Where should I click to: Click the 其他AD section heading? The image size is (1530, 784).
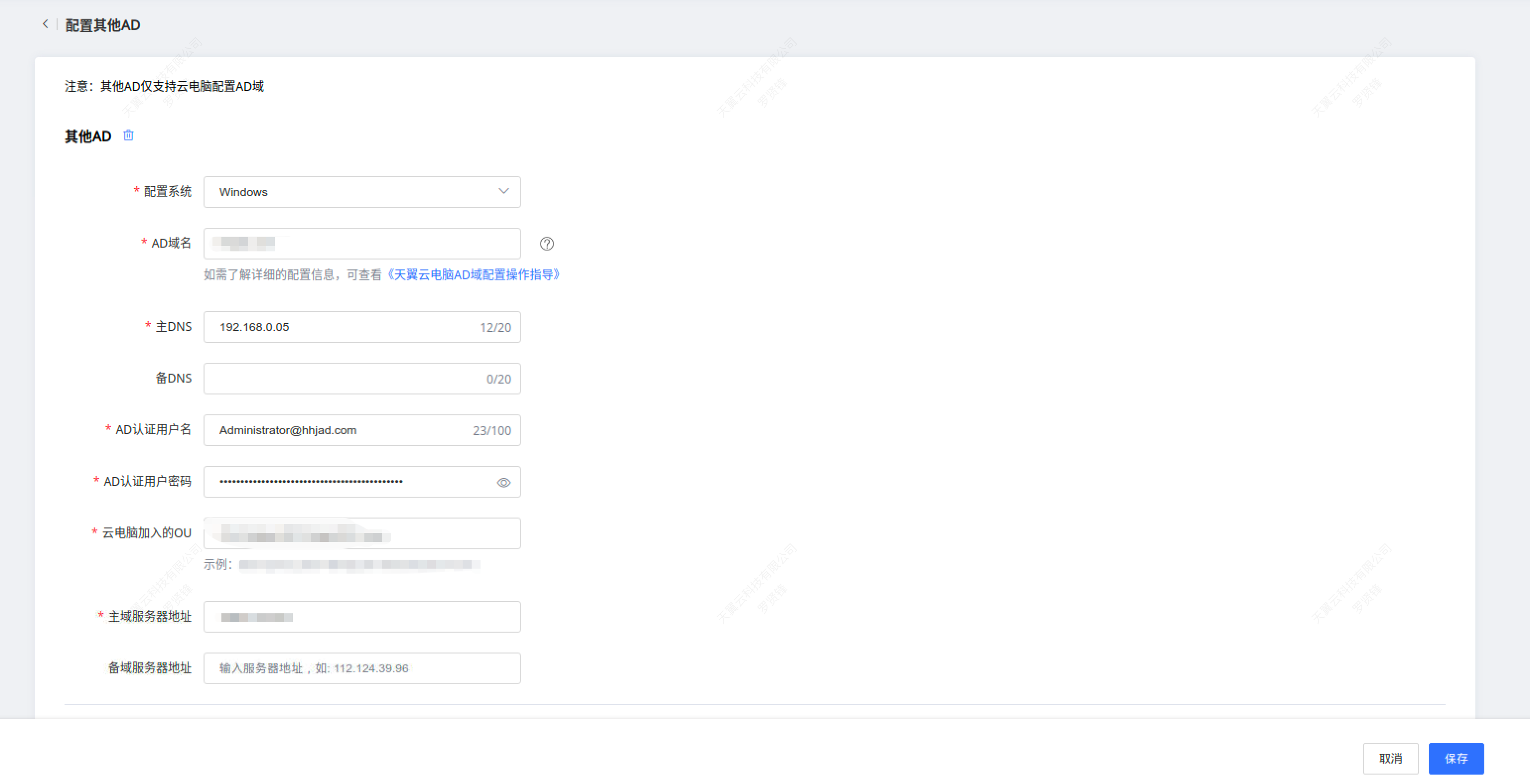click(88, 136)
